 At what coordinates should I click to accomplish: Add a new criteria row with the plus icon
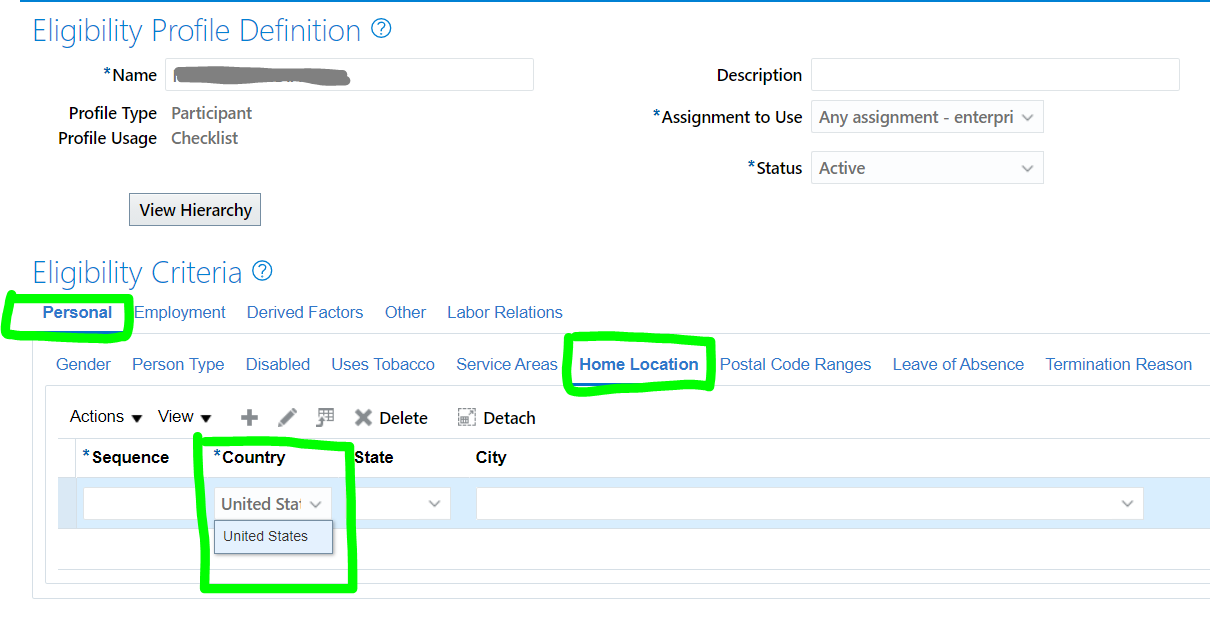point(249,417)
